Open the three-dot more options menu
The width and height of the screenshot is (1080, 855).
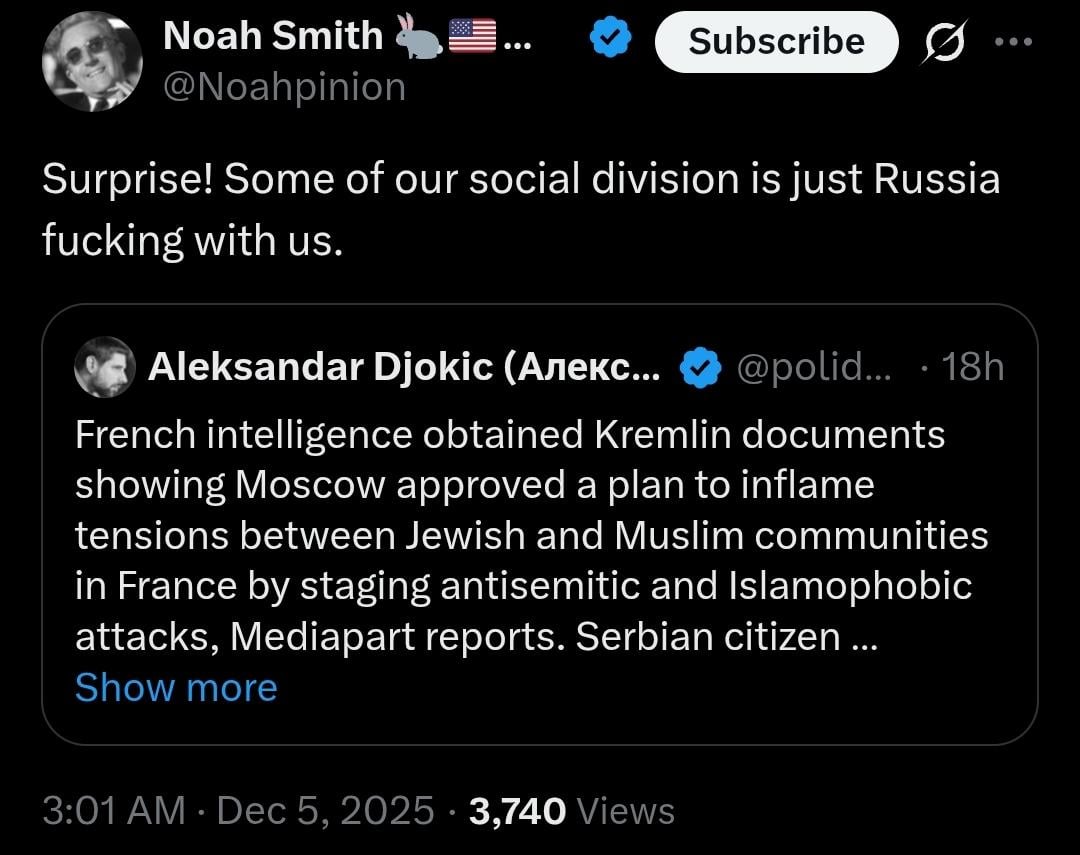1011,42
